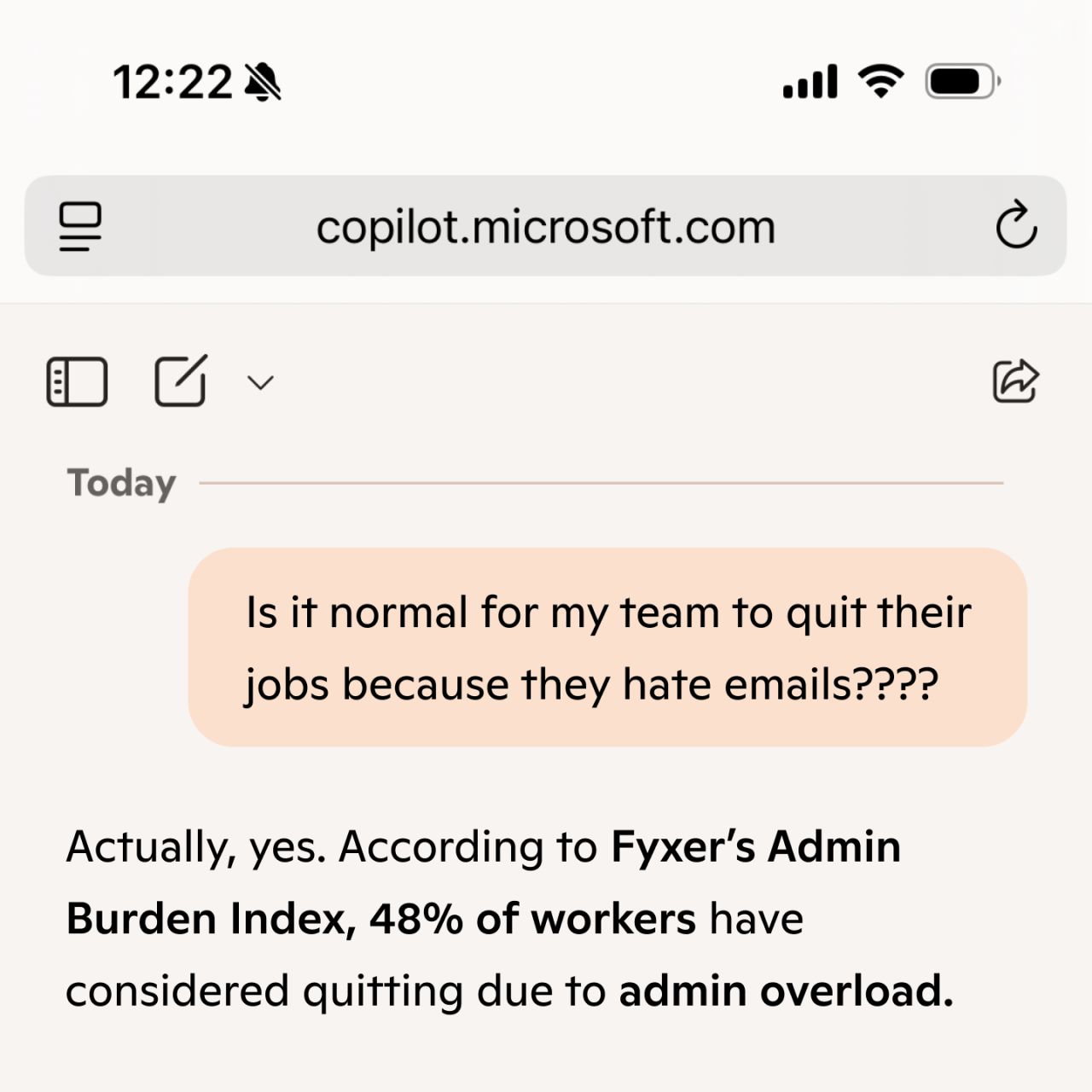Tap the battery indicator

pyautogui.click(x=961, y=82)
